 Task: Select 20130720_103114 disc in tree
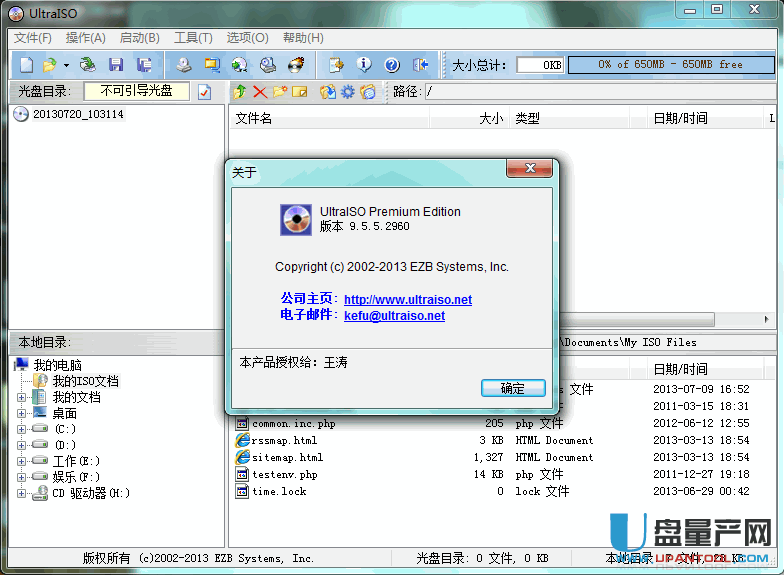77,114
